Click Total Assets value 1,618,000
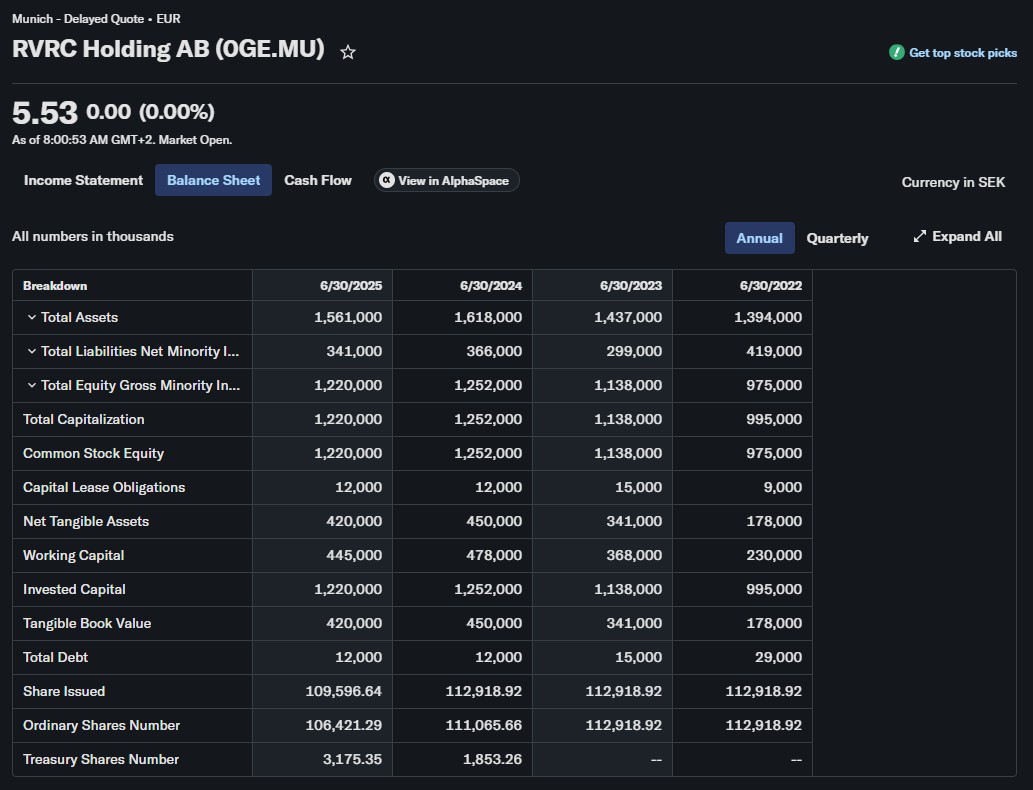 [488, 317]
